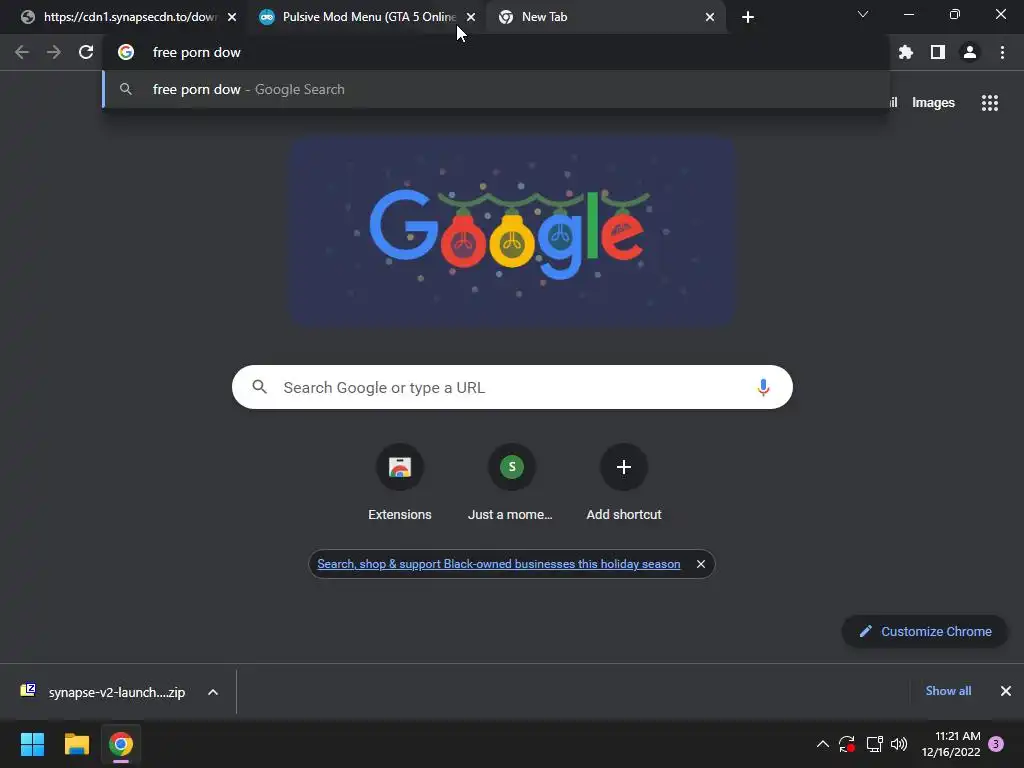This screenshot has height=768, width=1024.
Task: Open the volume tray icon
Action: tap(899, 744)
